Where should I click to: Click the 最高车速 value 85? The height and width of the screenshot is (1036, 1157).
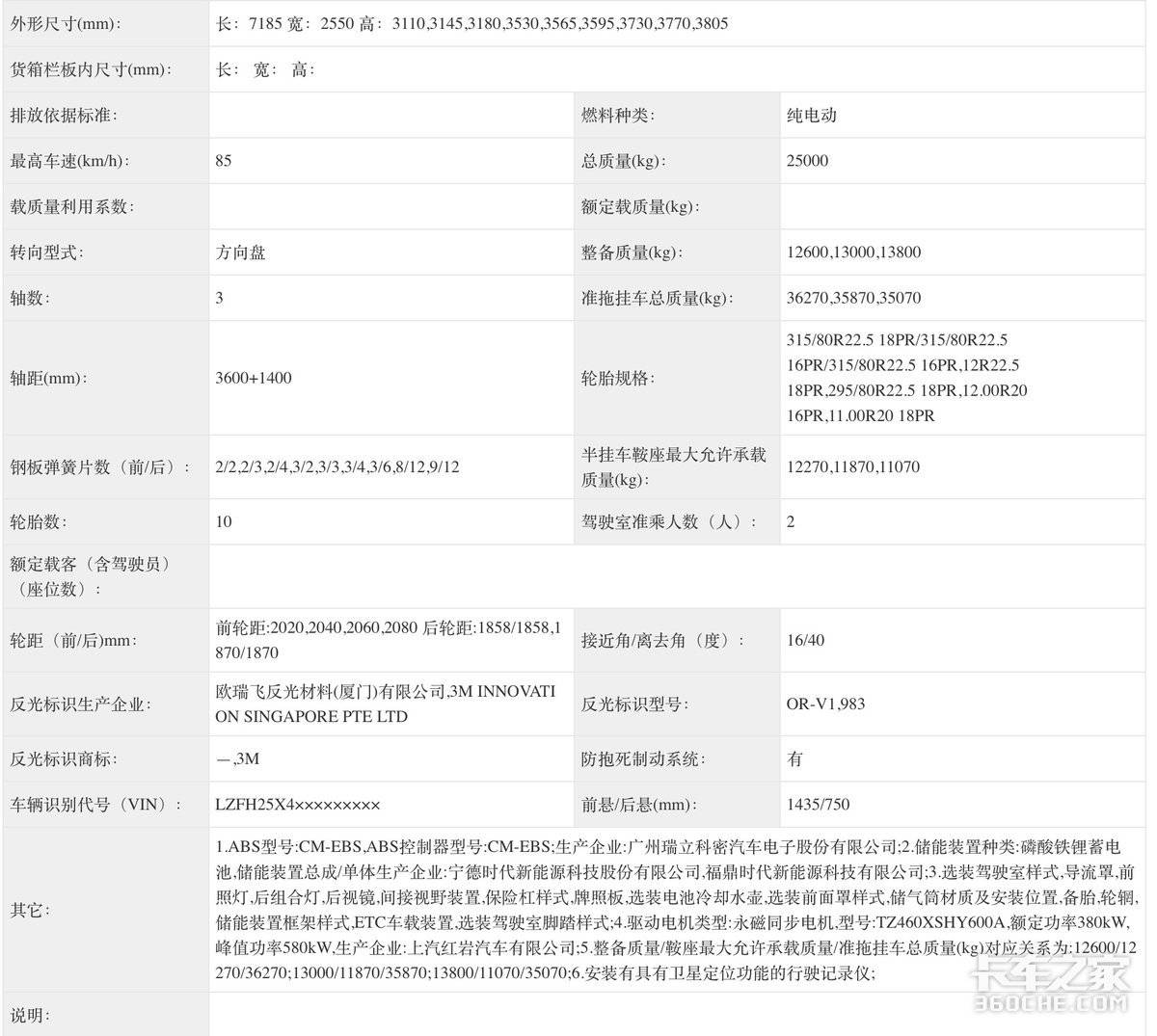(x=224, y=161)
